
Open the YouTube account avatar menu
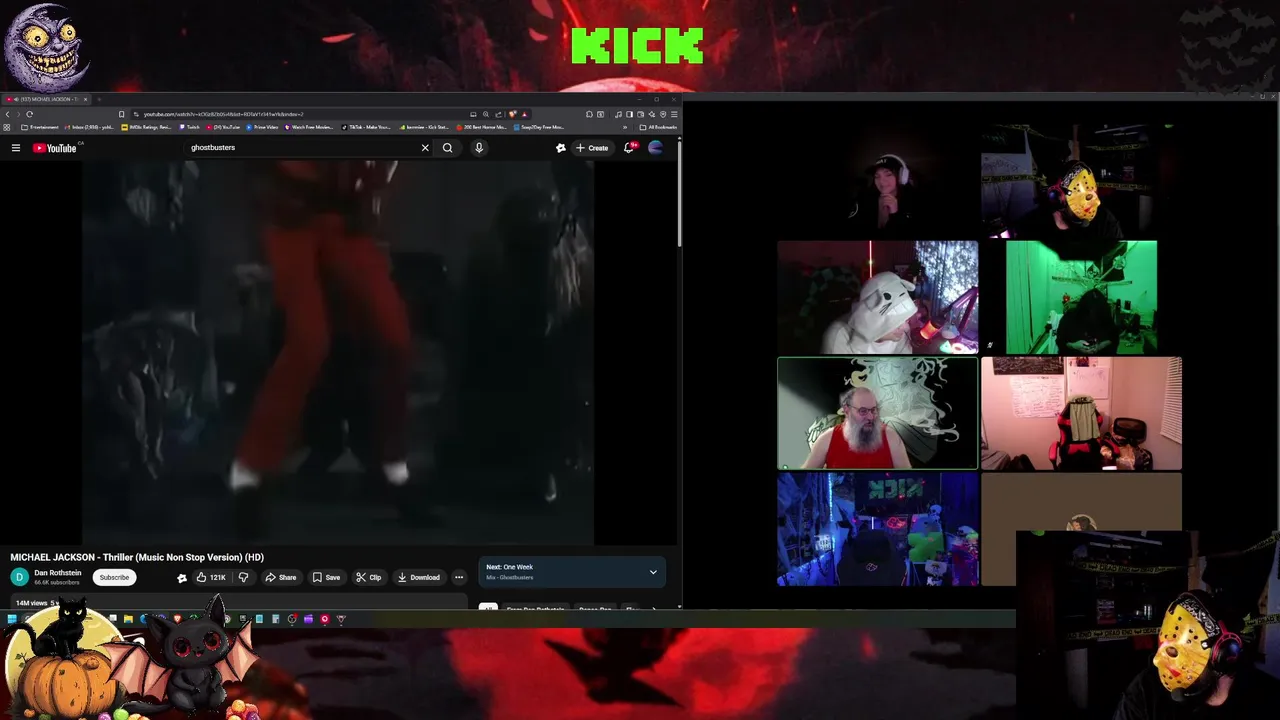coord(655,148)
